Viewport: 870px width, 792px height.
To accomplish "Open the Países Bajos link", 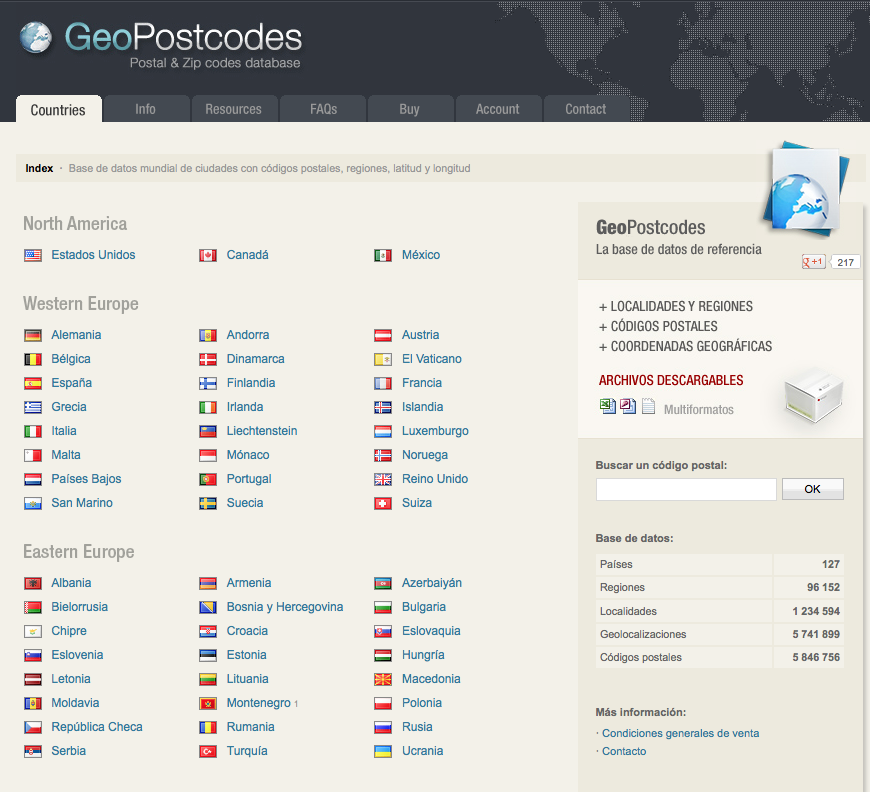I will point(86,478).
